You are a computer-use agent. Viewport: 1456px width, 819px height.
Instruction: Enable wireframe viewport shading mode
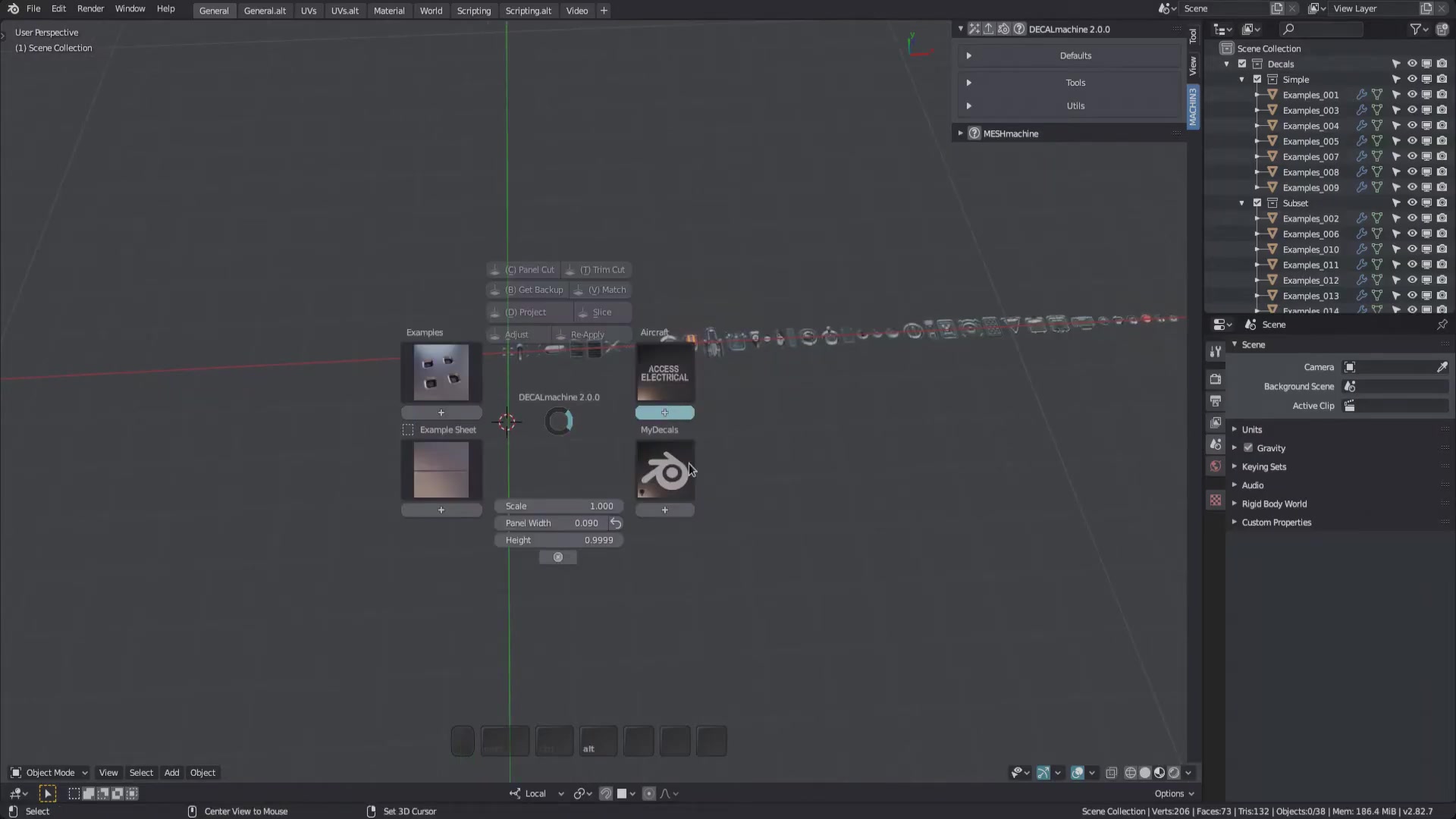[1131, 773]
